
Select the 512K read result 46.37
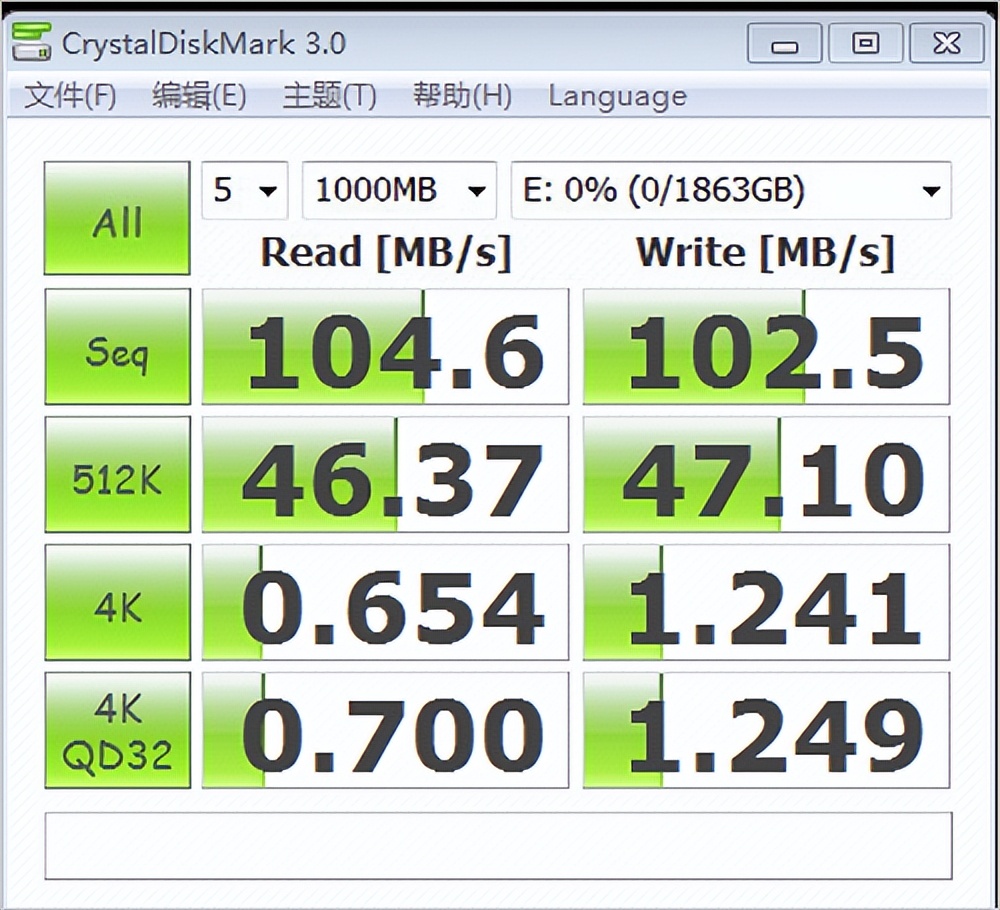pos(385,475)
